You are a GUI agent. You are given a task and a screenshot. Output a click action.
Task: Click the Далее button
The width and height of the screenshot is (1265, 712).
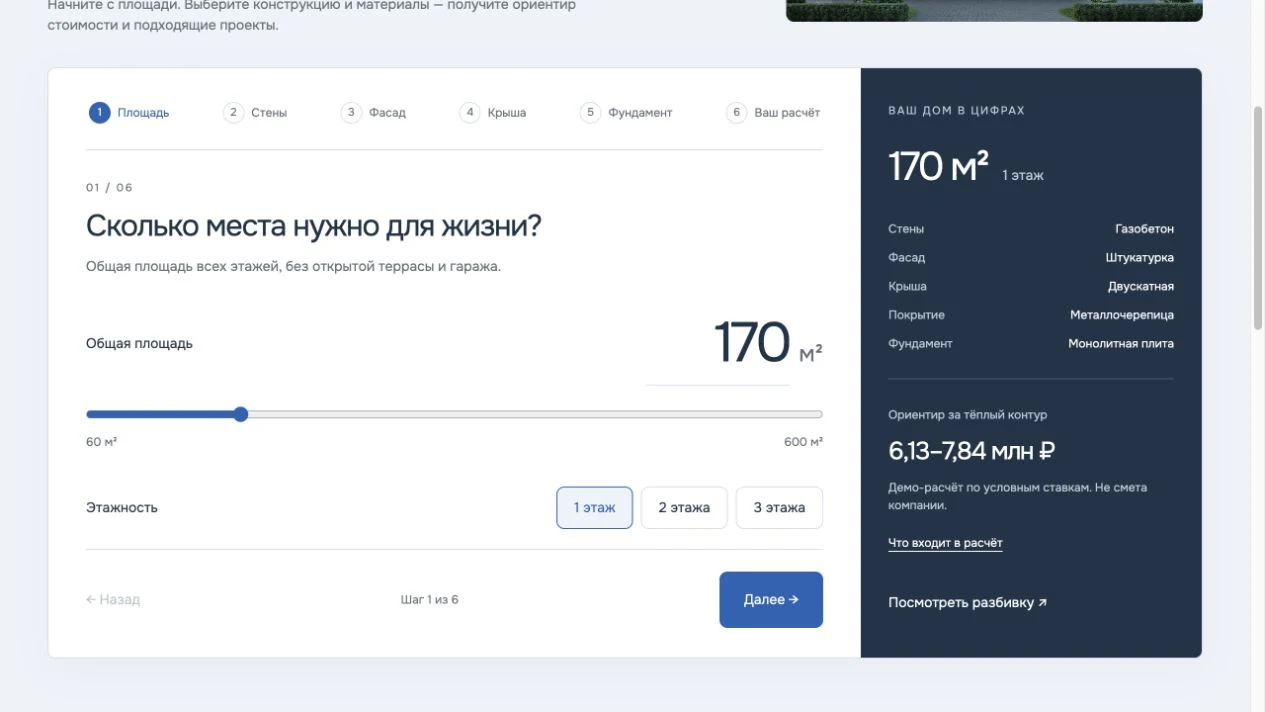771,600
